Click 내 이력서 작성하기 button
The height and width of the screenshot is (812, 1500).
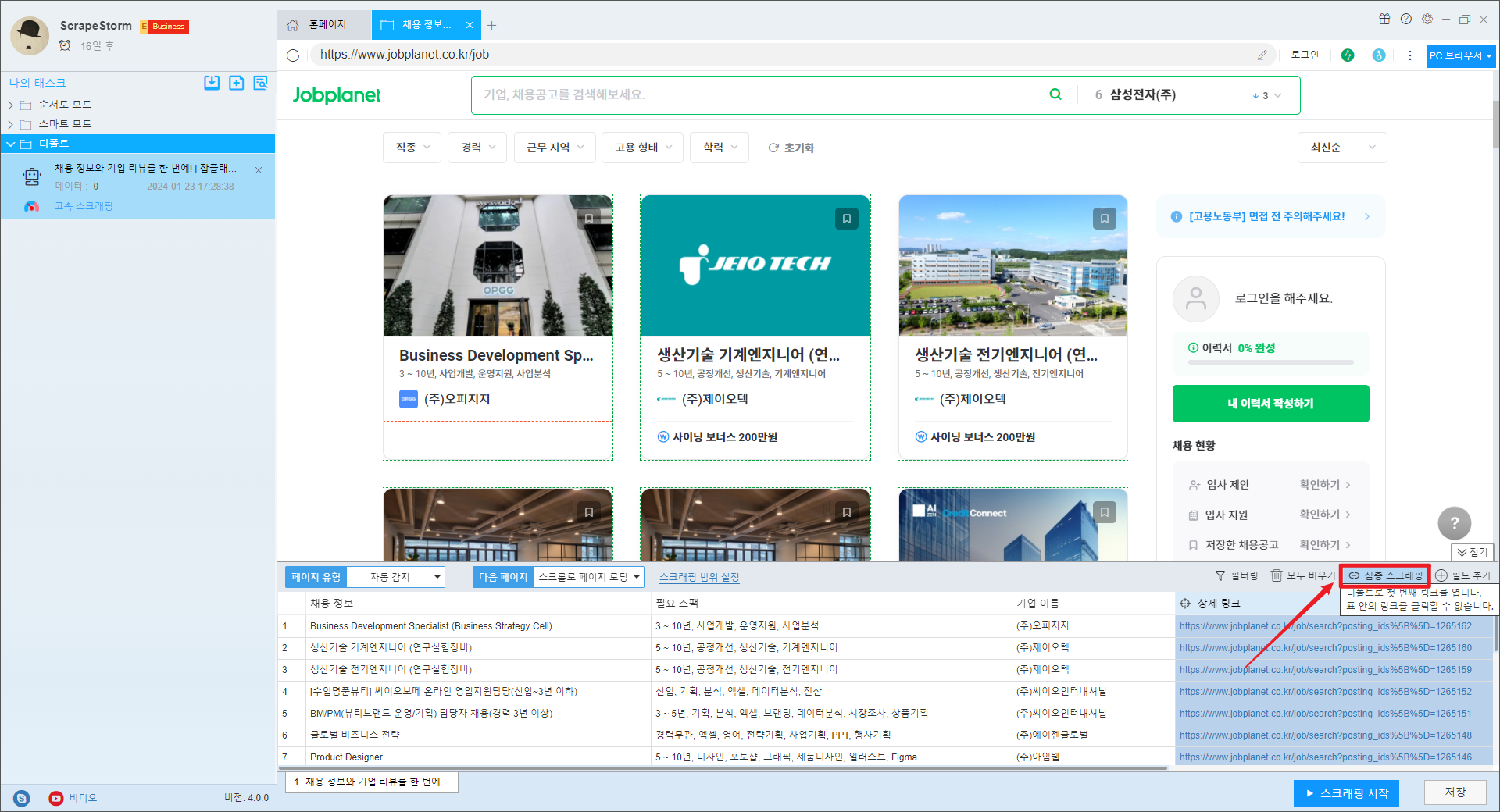1270,404
